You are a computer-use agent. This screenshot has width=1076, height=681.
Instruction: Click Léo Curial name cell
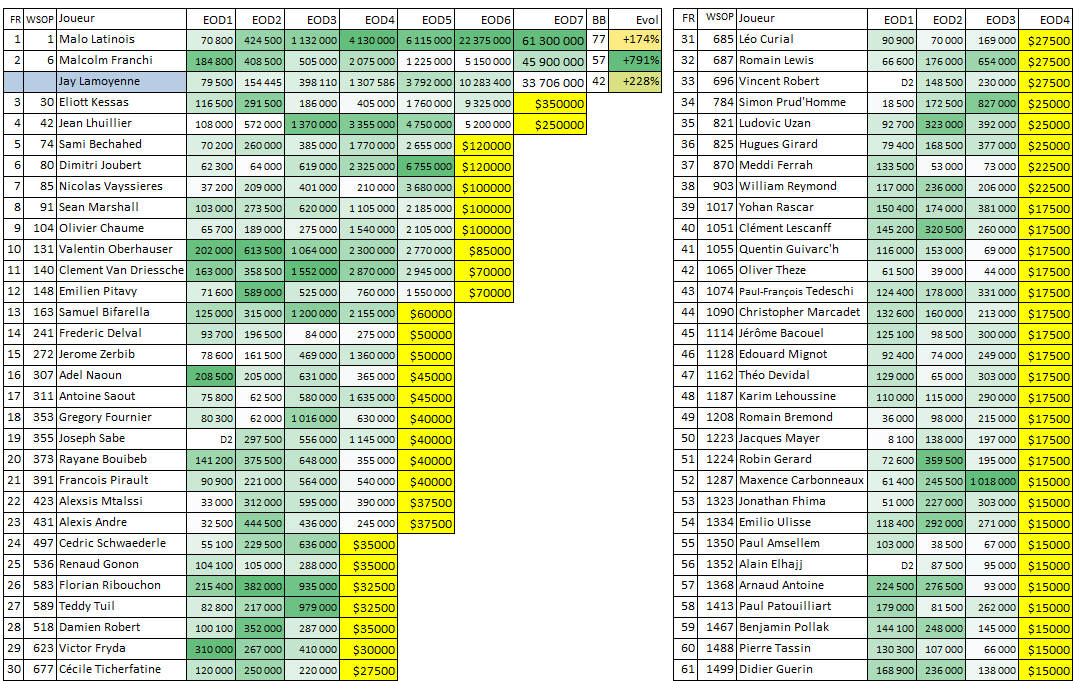point(802,40)
